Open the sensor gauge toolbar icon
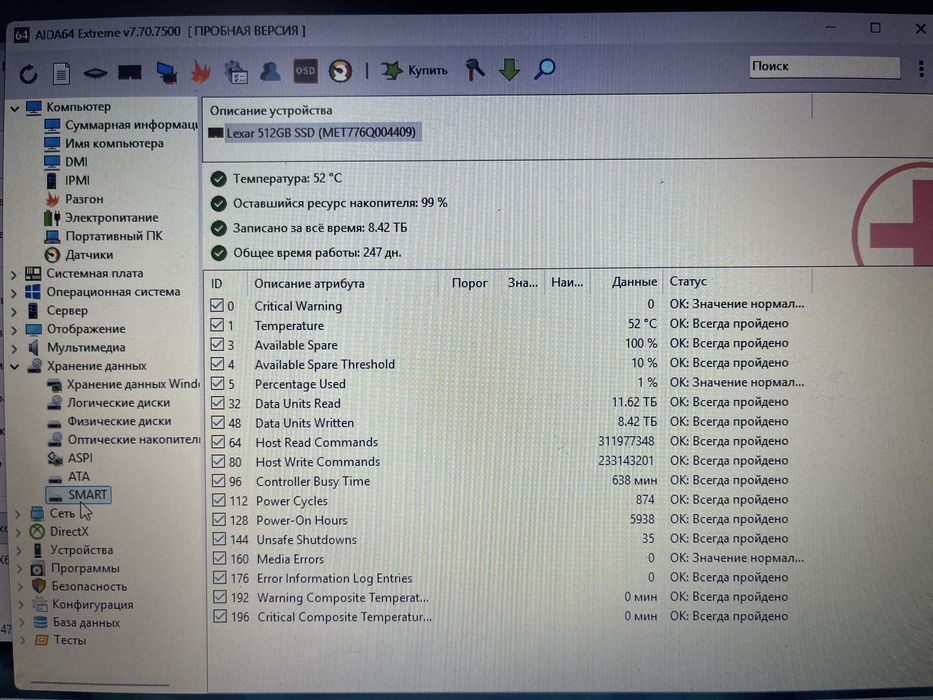The height and width of the screenshot is (700, 933). tap(340, 71)
